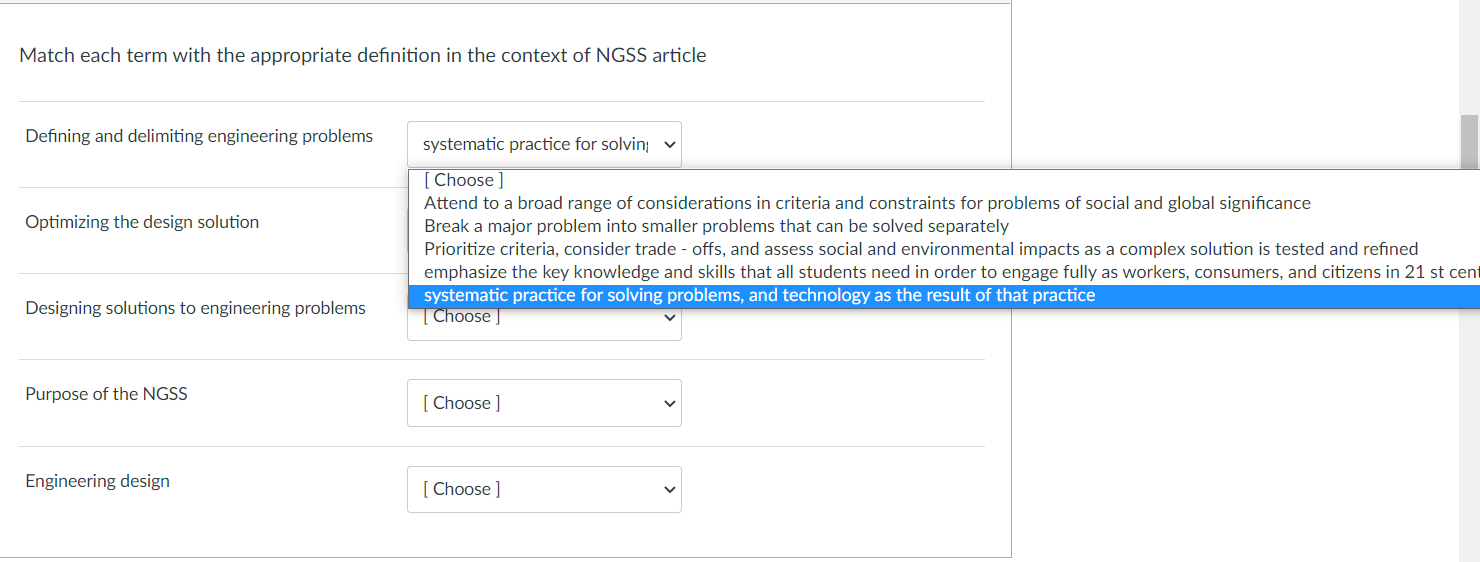Open the Purpose of the NGSS dropdown
Viewport: 1480px width, 562px height.
click(543, 403)
